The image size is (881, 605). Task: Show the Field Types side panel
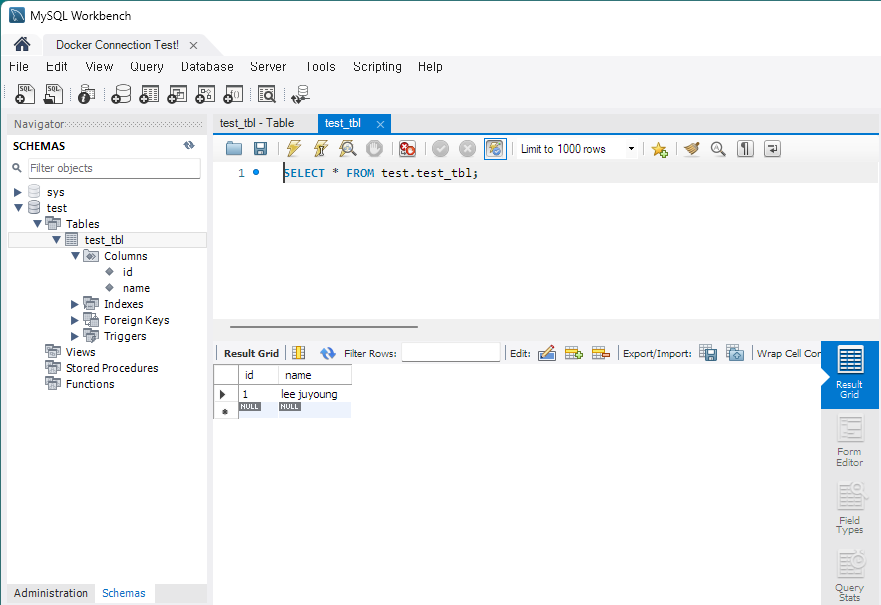click(849, 509)
